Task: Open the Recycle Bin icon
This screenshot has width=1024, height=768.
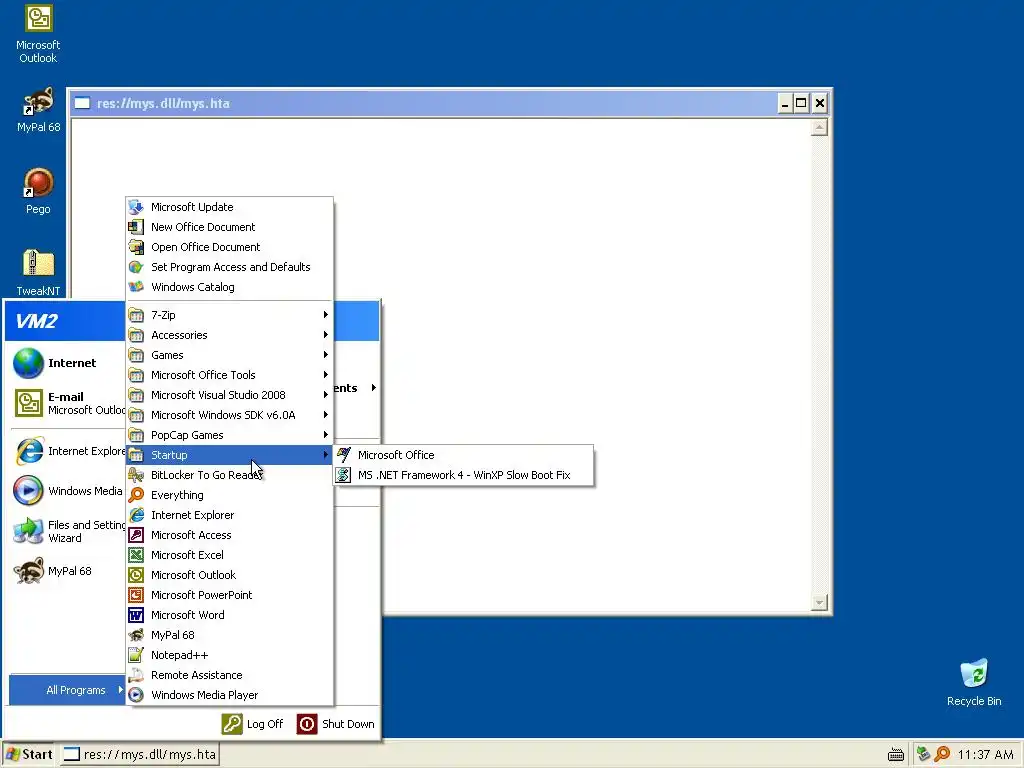Action: point(974,682)
